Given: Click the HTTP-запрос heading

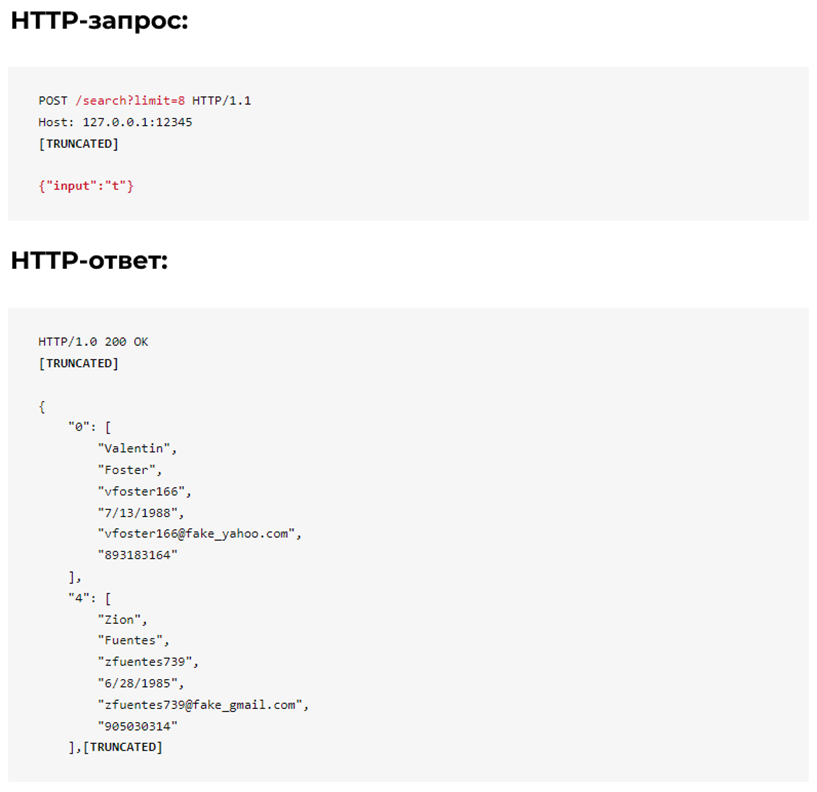Looking at the screenshot, I should click(100, 21).
